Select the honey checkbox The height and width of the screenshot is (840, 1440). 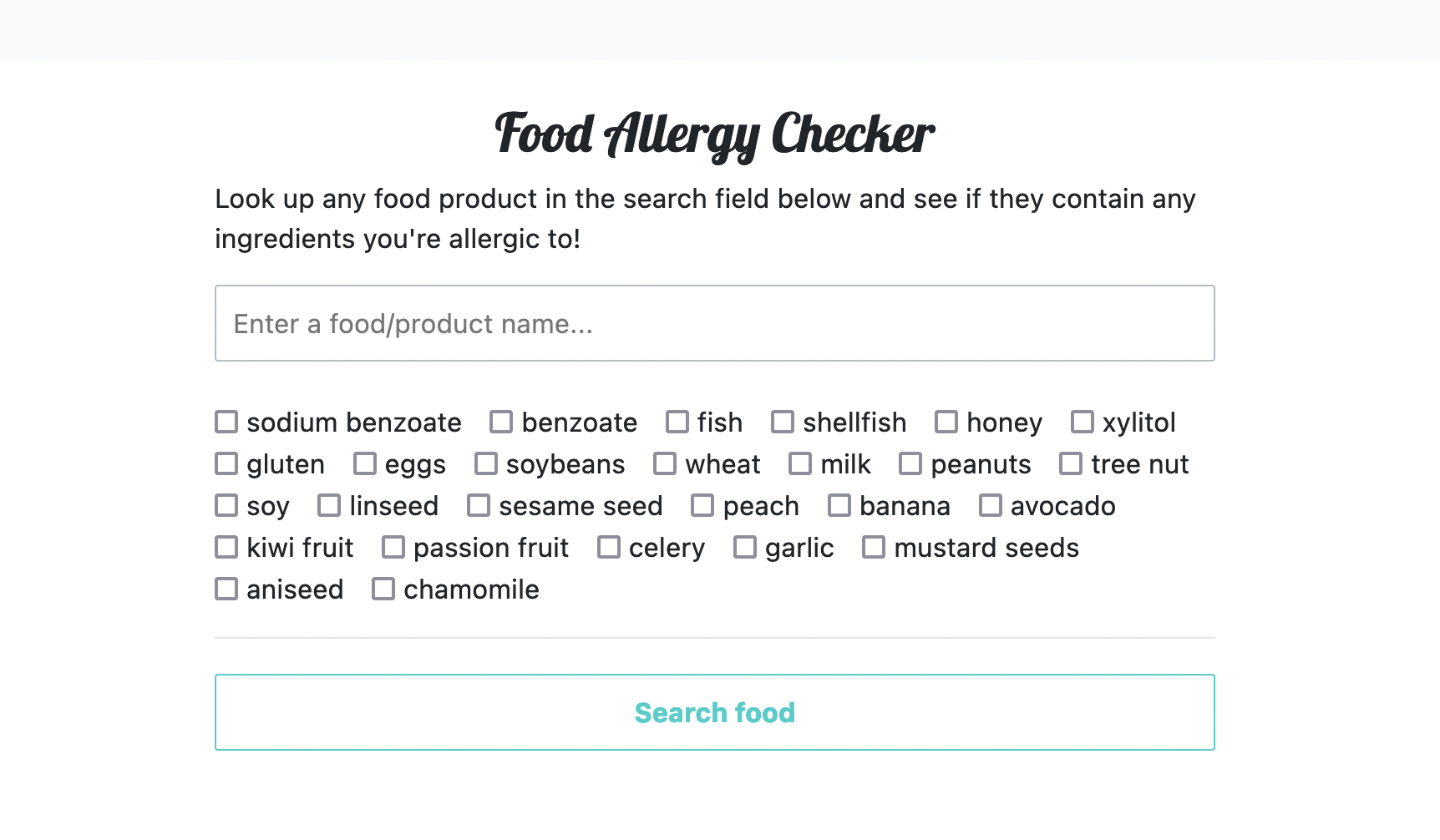[x=946, y=422]
